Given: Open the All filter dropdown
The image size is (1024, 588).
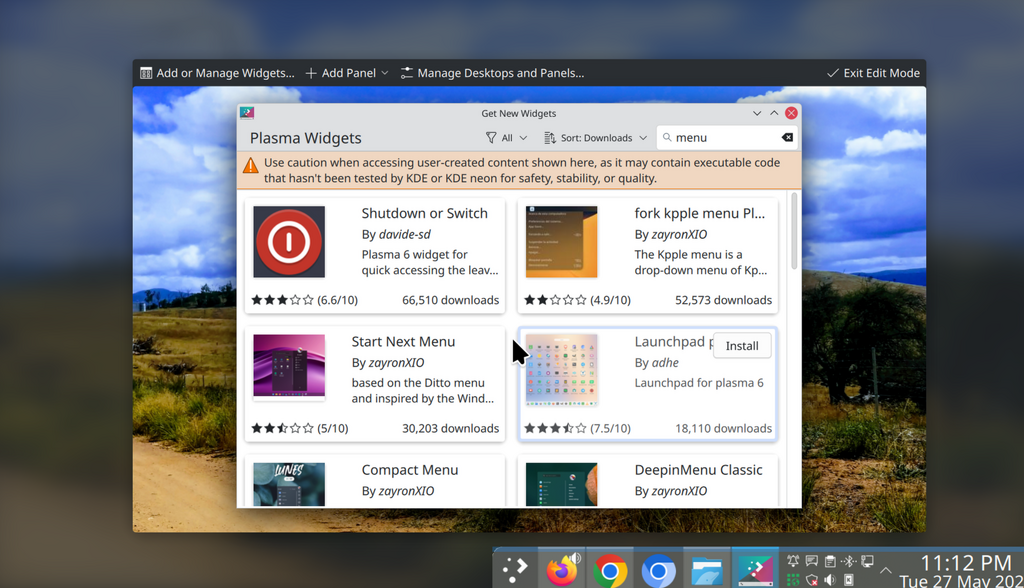Looking at the screenshot, I should (506, 138).
